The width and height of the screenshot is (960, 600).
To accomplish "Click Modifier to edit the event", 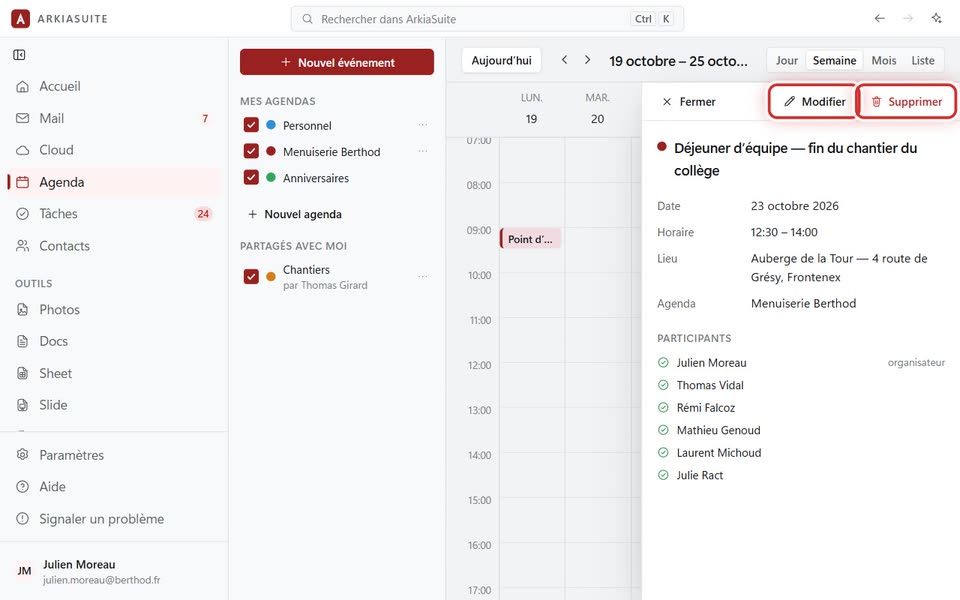I will pyautogui.click(x=815, y=102).
